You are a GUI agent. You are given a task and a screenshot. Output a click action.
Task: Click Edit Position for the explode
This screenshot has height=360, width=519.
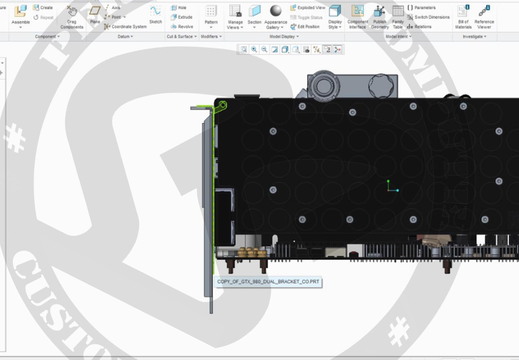tap(305, 26)
